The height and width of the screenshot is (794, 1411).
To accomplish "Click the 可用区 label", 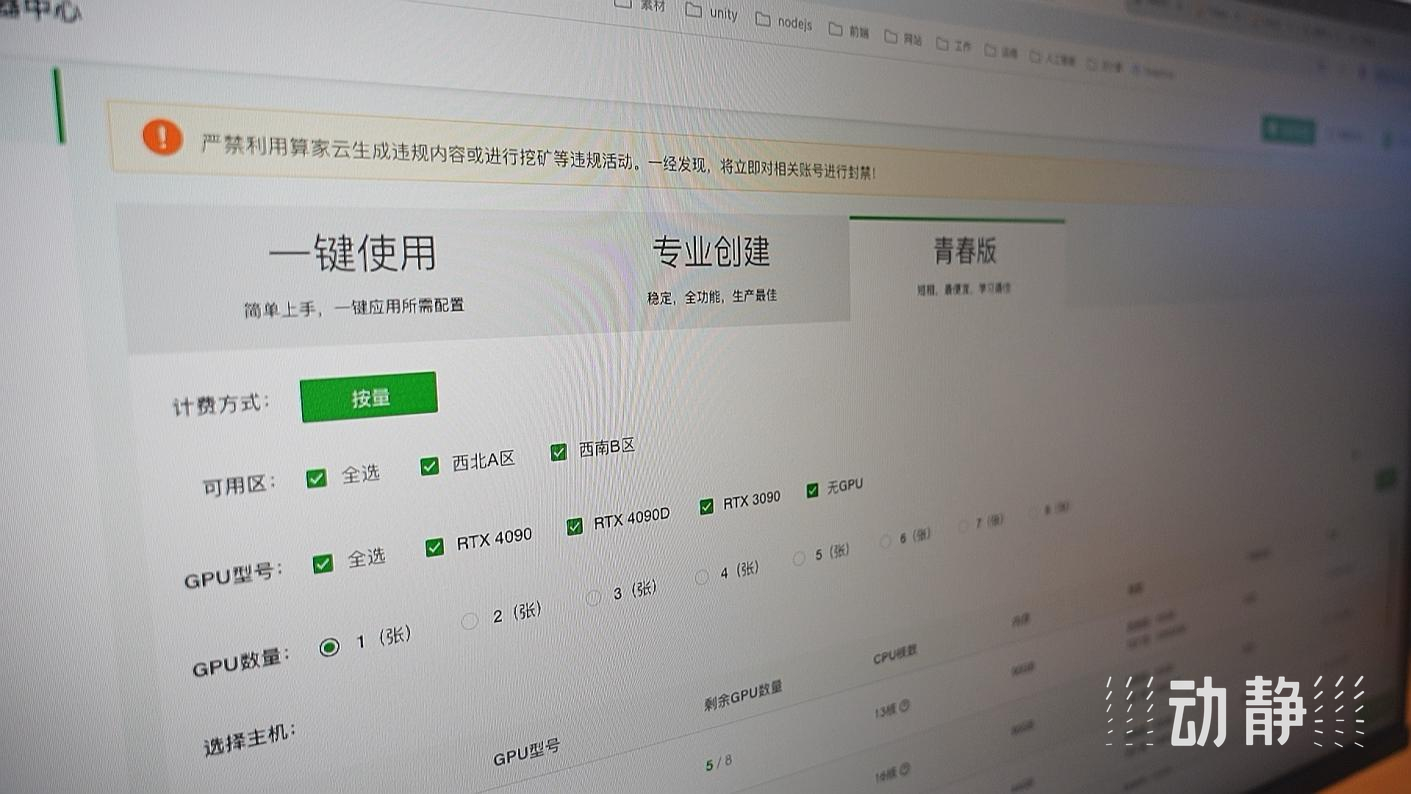I will 240,485.
